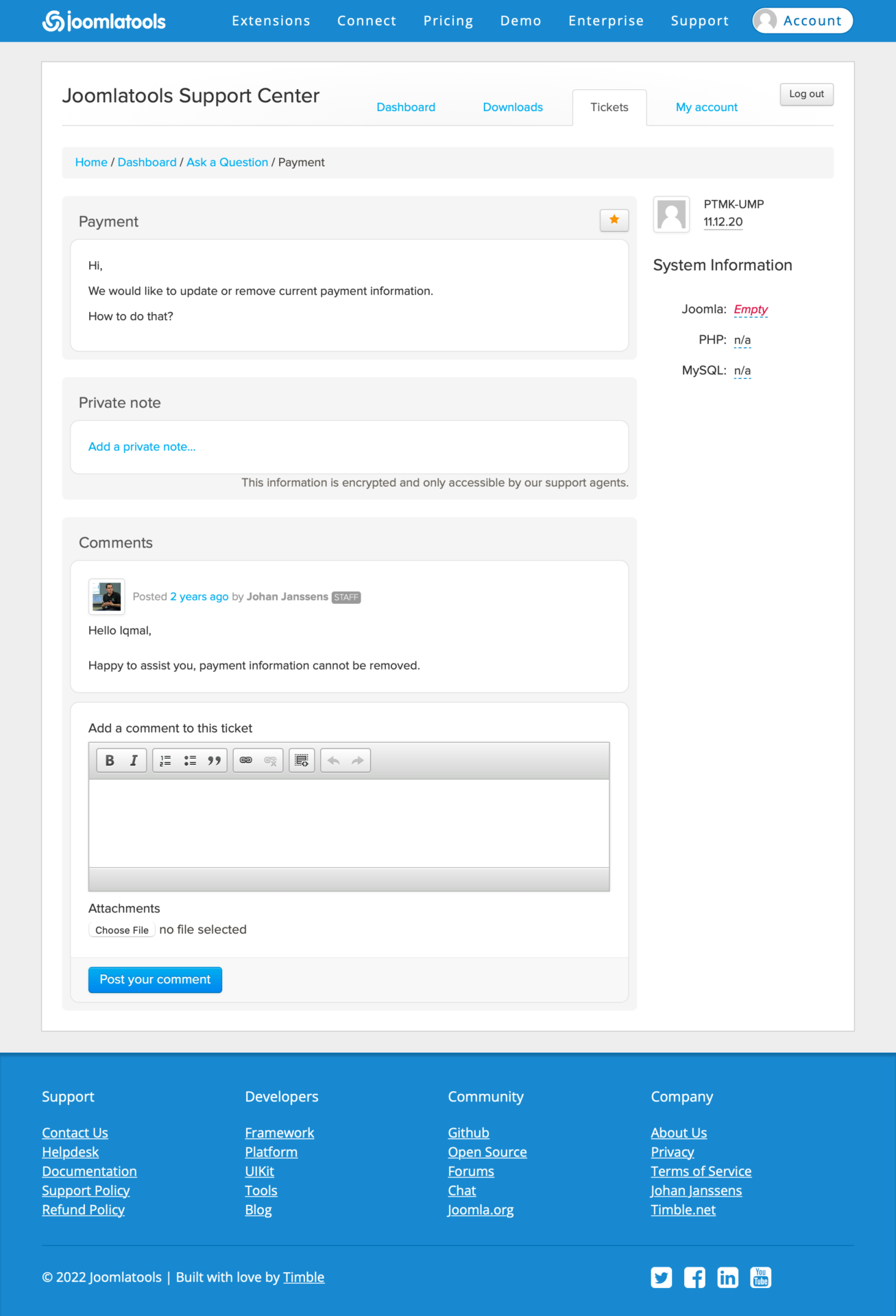896x1316 pixels.
Task: Open Pricing in top navigation
Action: click(448, 21)
